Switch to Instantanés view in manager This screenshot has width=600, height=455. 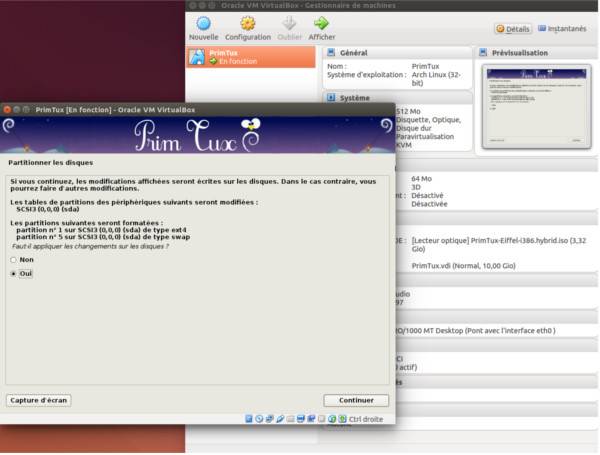(x=562, y=29)
